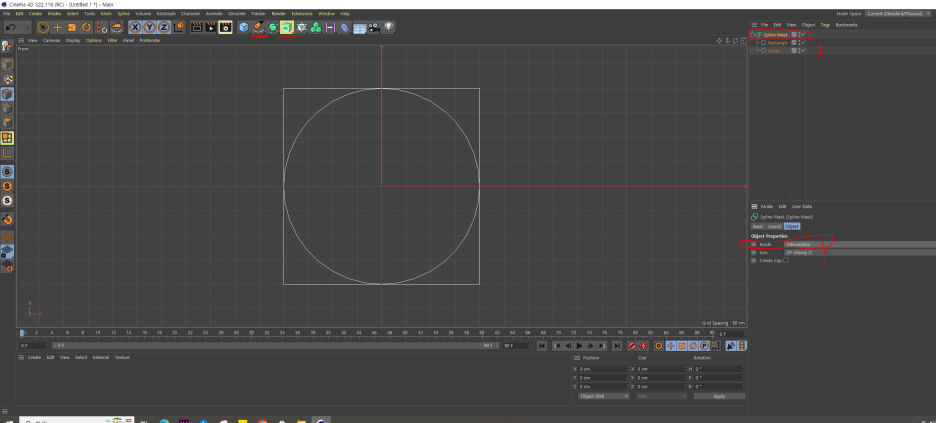
Task: Select the Rotate tool in top toolbar
Action: coord(86,27)
